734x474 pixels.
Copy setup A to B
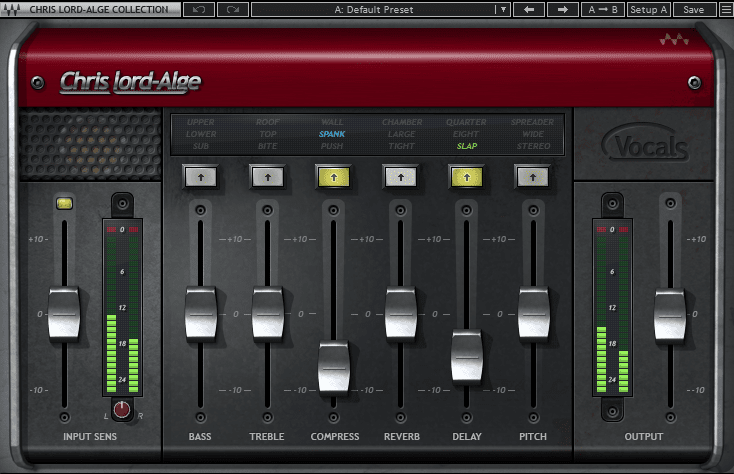pyautogui.click(x=603, y=9)
